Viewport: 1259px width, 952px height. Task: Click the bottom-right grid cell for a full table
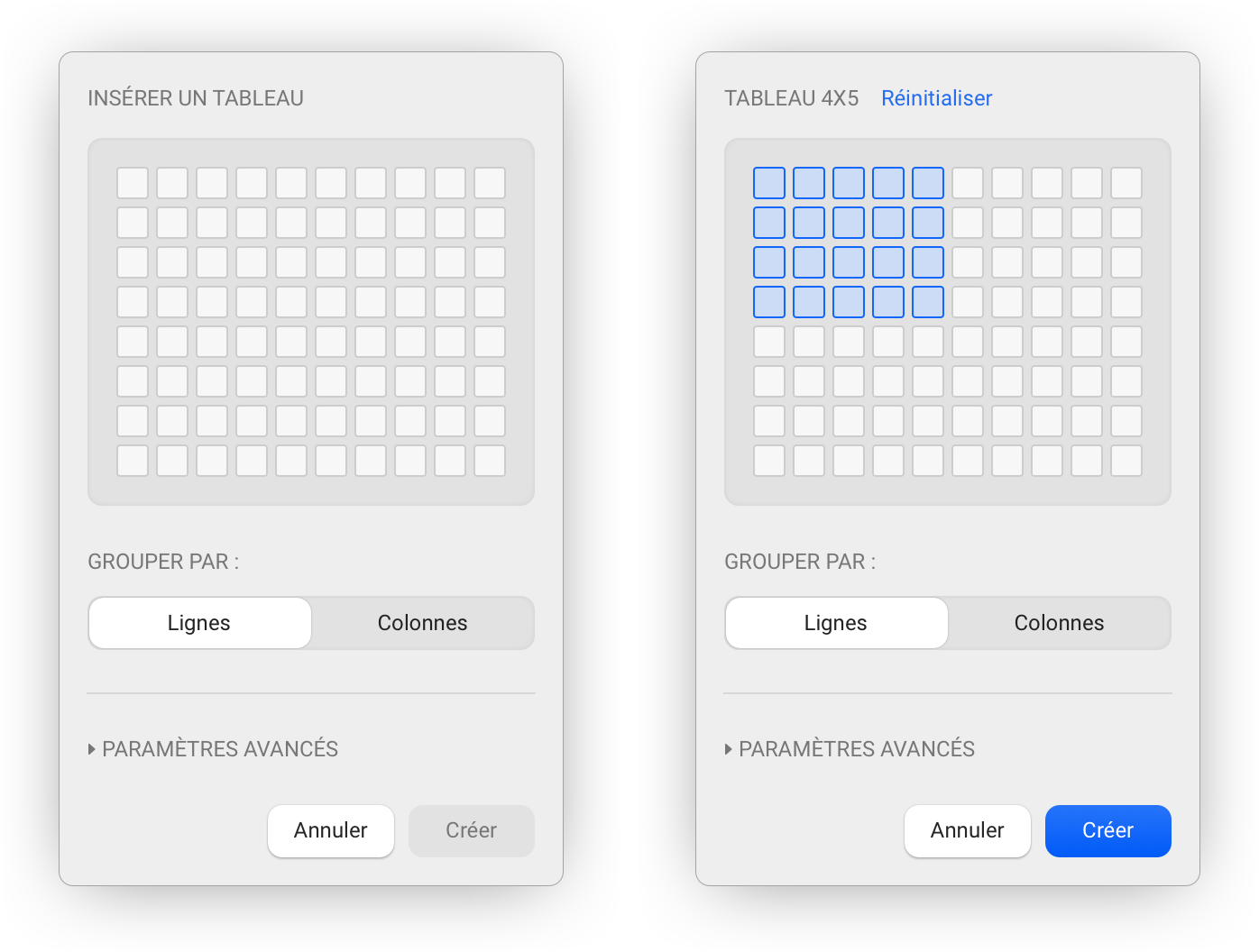point(490,460)
